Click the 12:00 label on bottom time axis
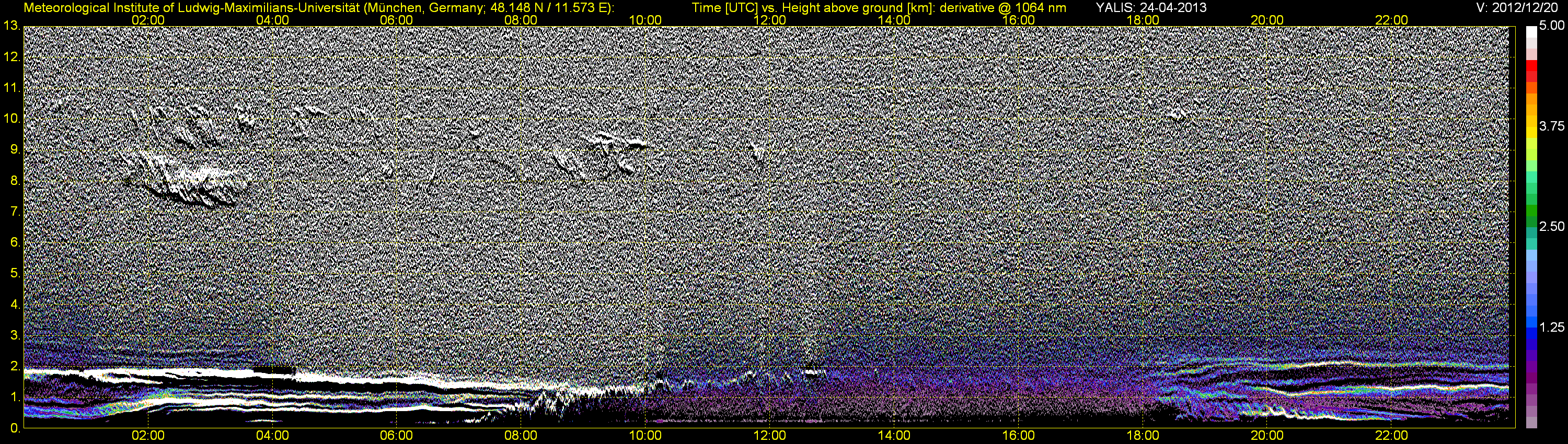The width and height of the screenshot is (1568, 444). 769,436
